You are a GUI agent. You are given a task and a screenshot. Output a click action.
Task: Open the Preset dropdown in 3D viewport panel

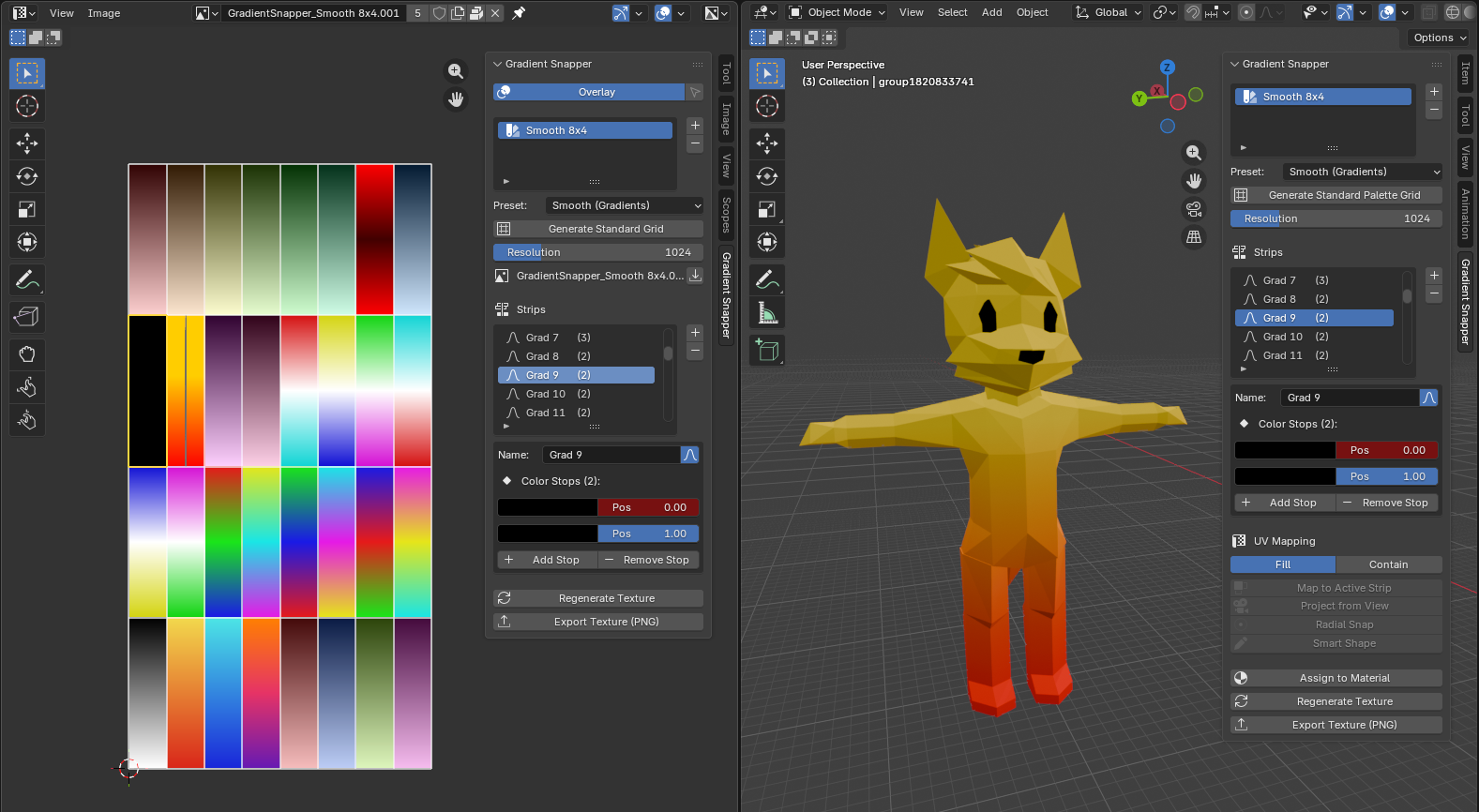(1362, 172)
